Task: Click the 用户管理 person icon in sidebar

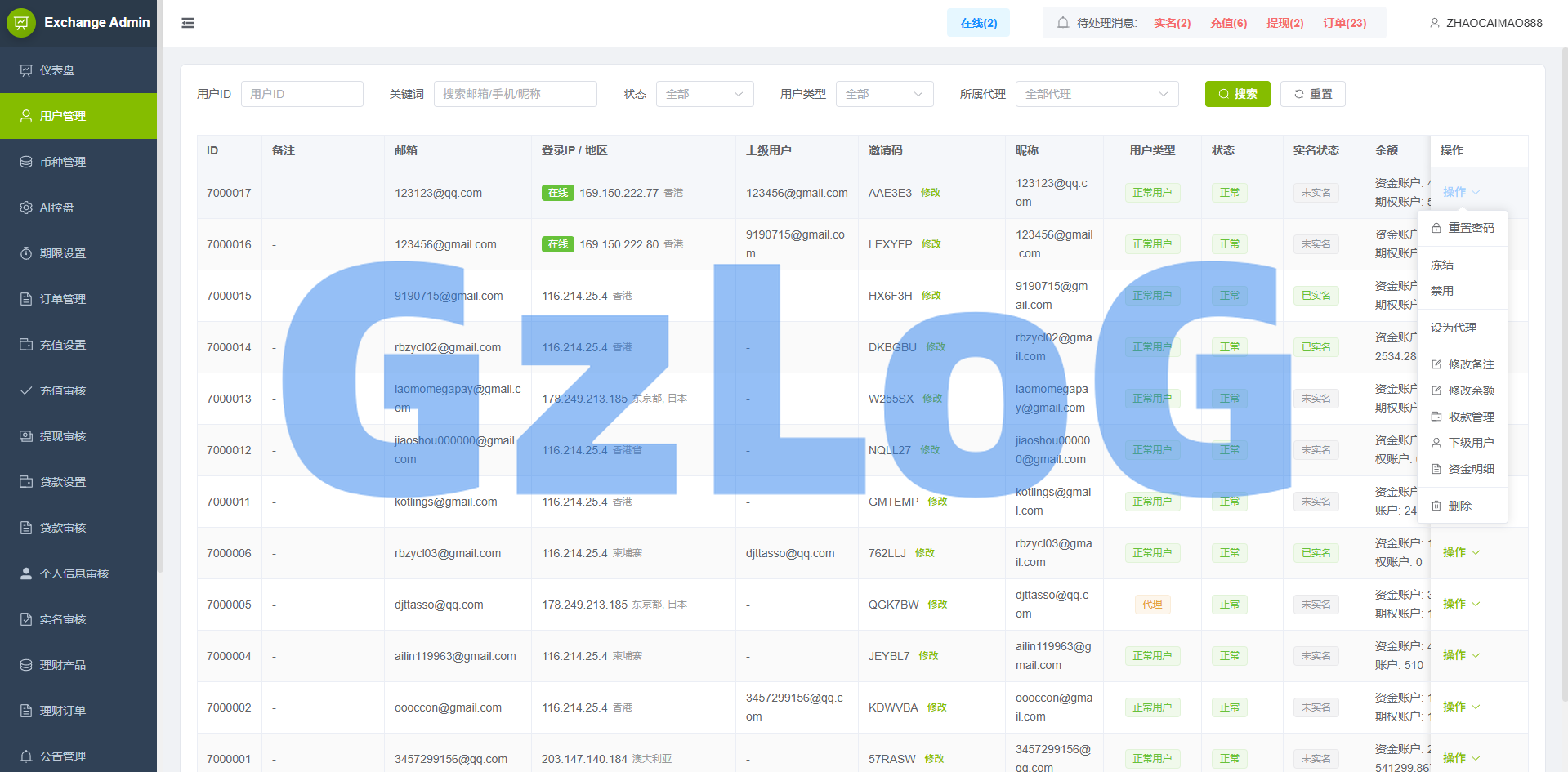Action: (x=26, y=116)
